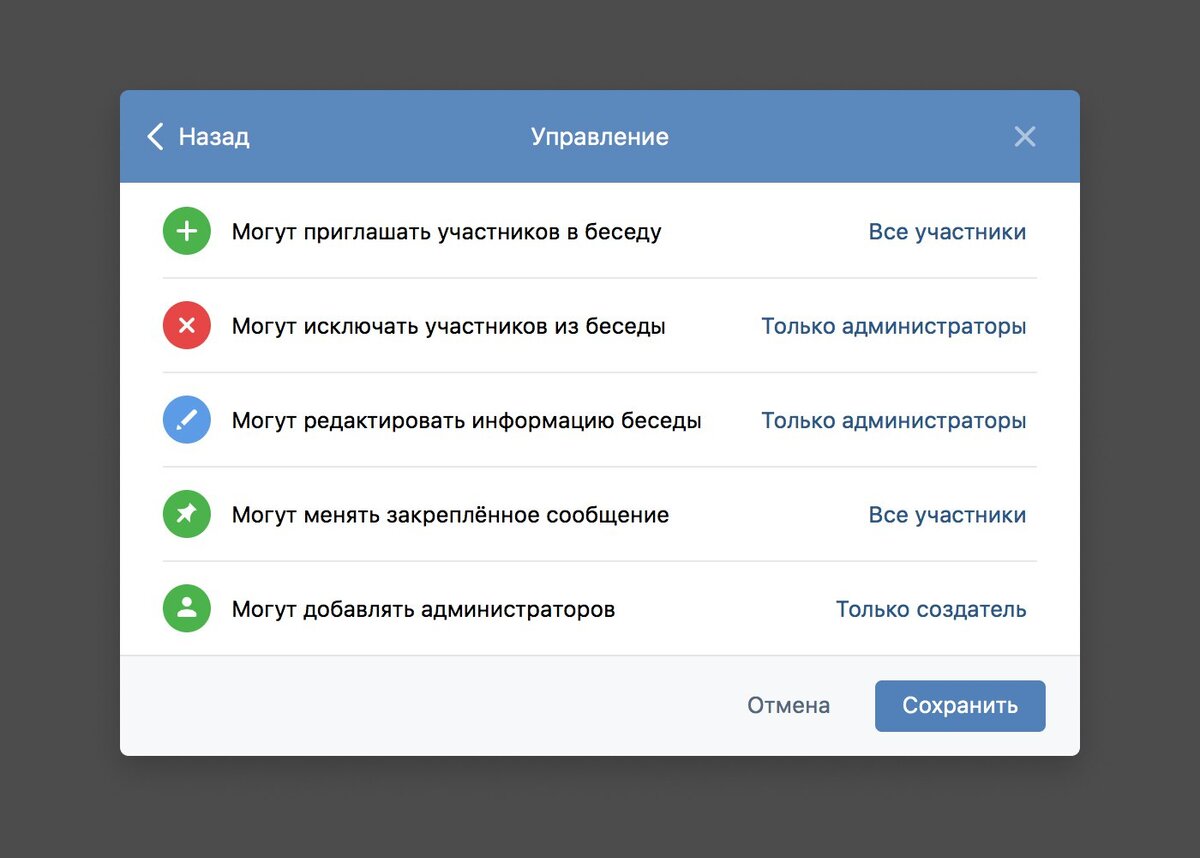Click the Управление dialog title
Screen dimensions: 1200x858
pyautogui.click(x=600, y=137)
